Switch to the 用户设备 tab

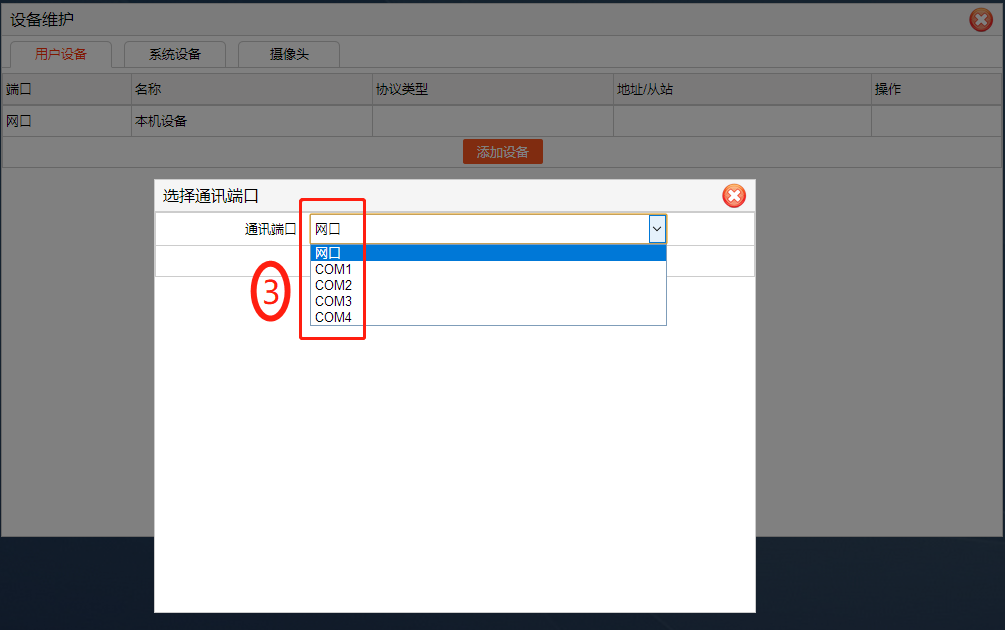(x=61, y=55)
